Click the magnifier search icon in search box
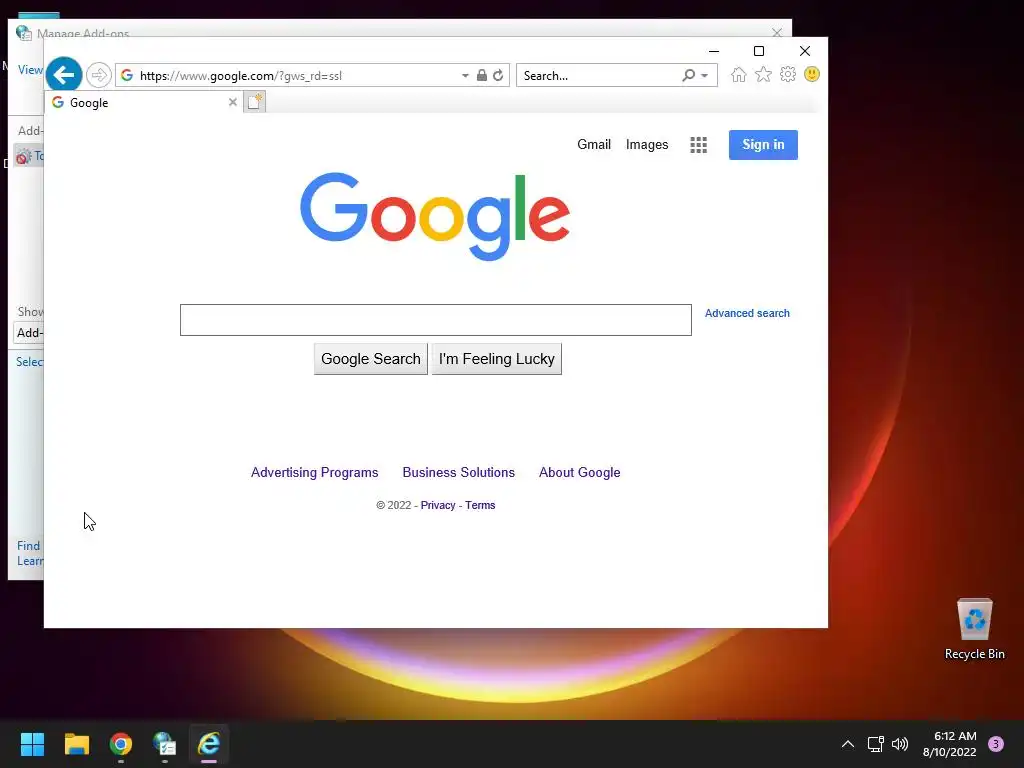The width and height of the screenshot is (1024, 768). 688,76
